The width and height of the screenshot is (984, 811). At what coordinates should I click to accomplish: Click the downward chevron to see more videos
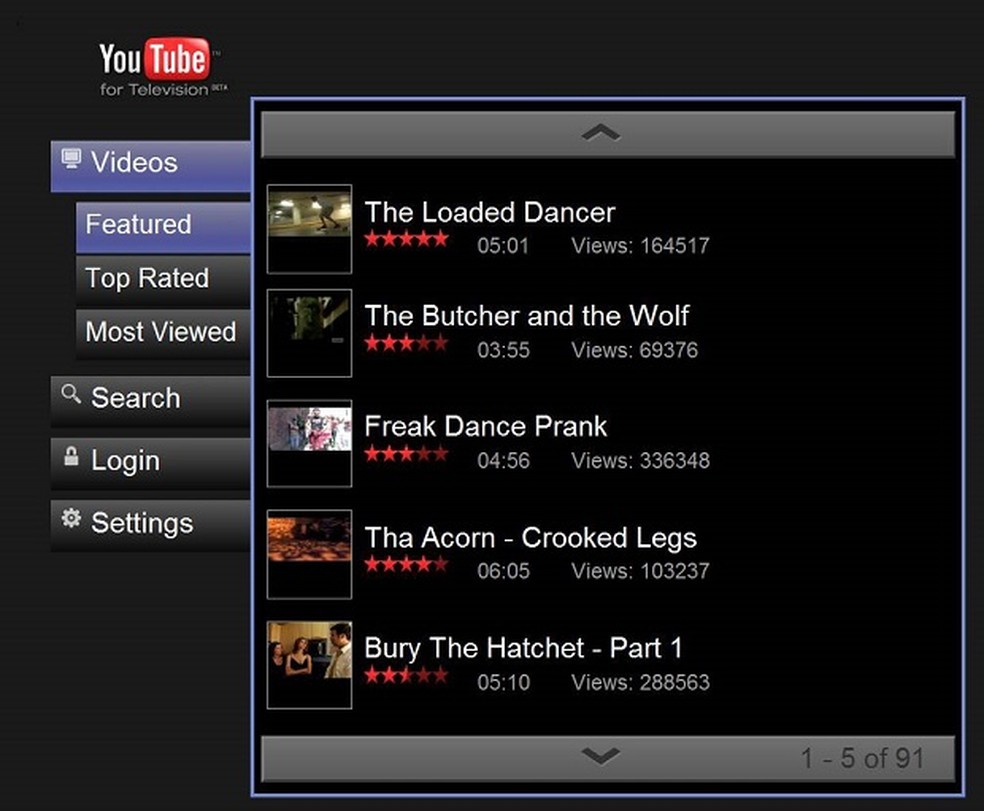(x=600, y=757)
